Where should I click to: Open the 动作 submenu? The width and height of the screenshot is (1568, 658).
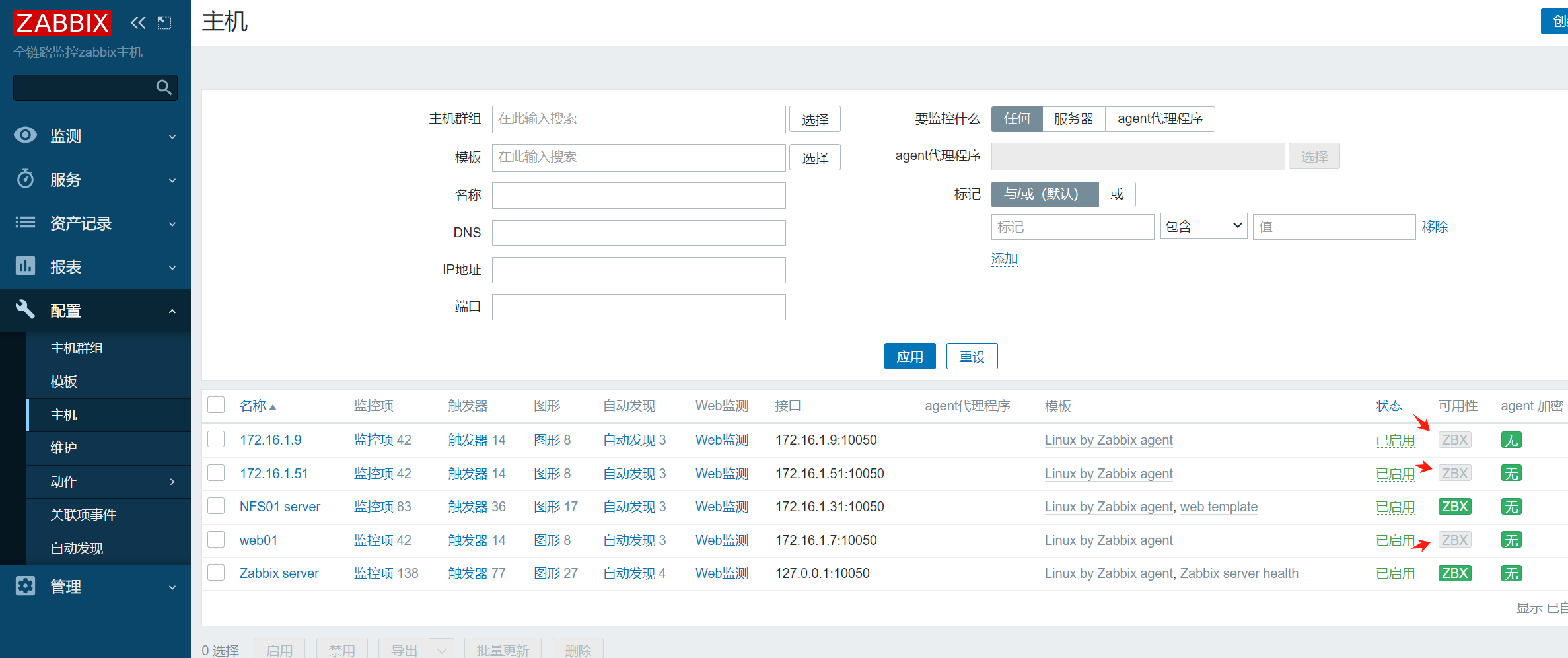pyautogui.click(x=108, y=482)
